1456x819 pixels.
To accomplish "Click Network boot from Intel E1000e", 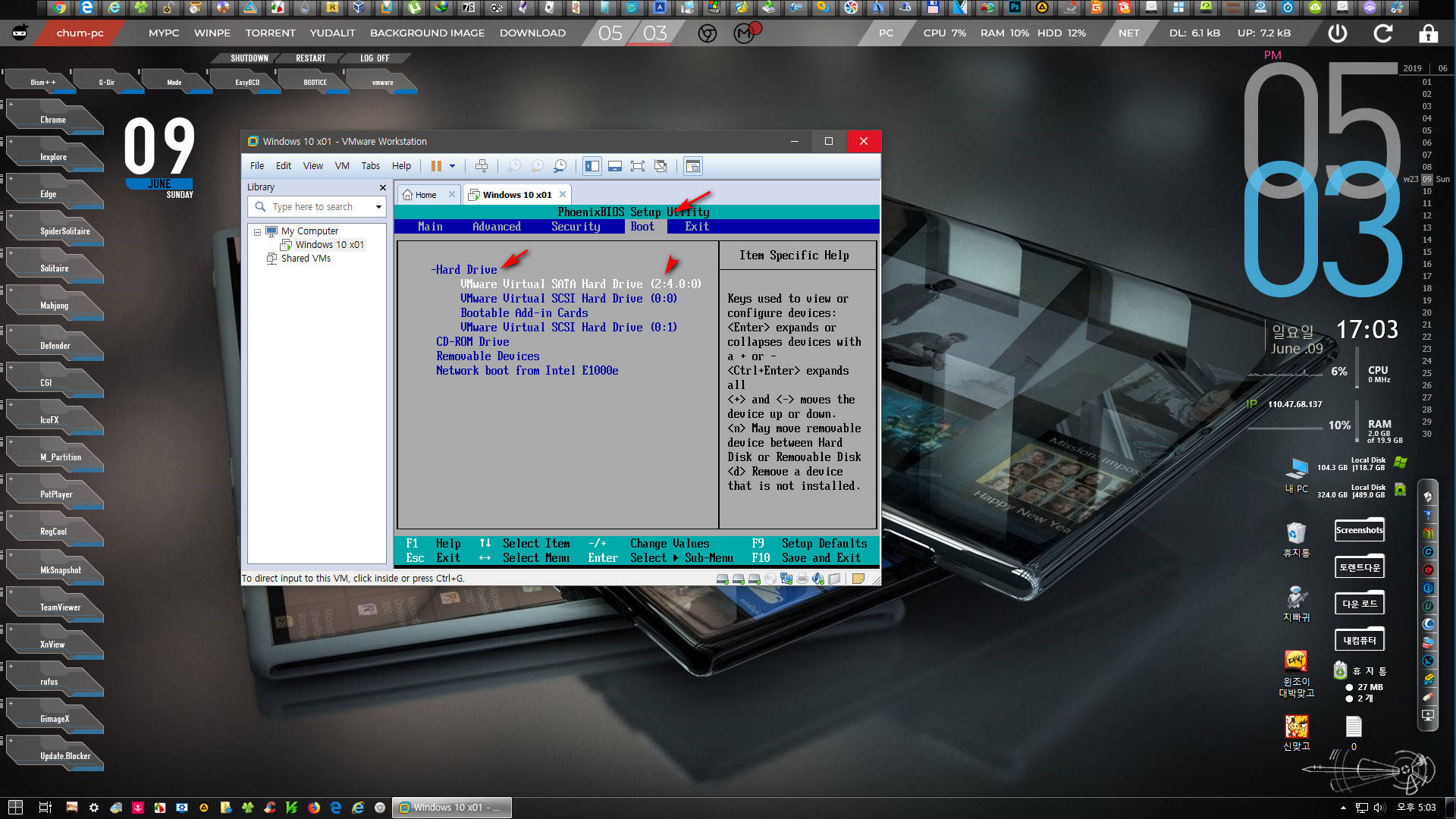I will [527, 371].
